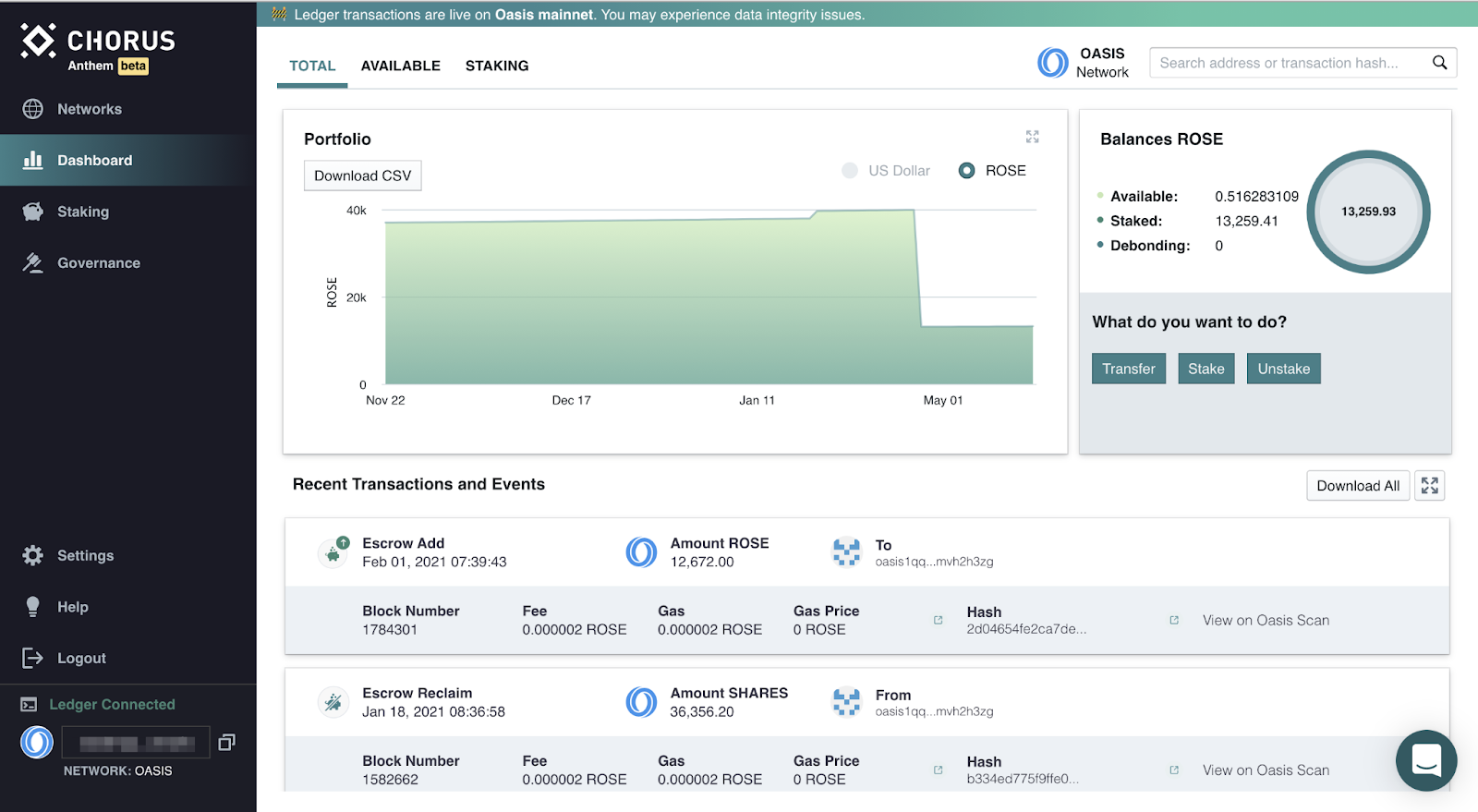The image size is (1478, 812).
Task: Click the balance donut chart showing 13,259.93
Action: (x=1369, y=212)
